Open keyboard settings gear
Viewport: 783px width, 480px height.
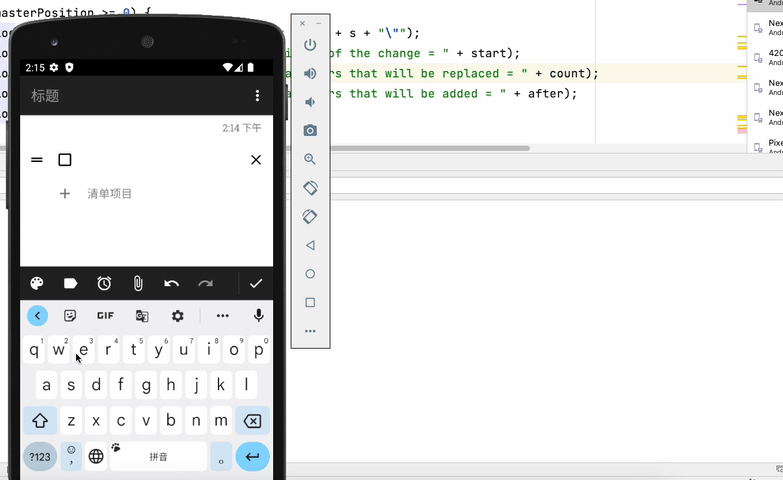(x=178, y=316)
